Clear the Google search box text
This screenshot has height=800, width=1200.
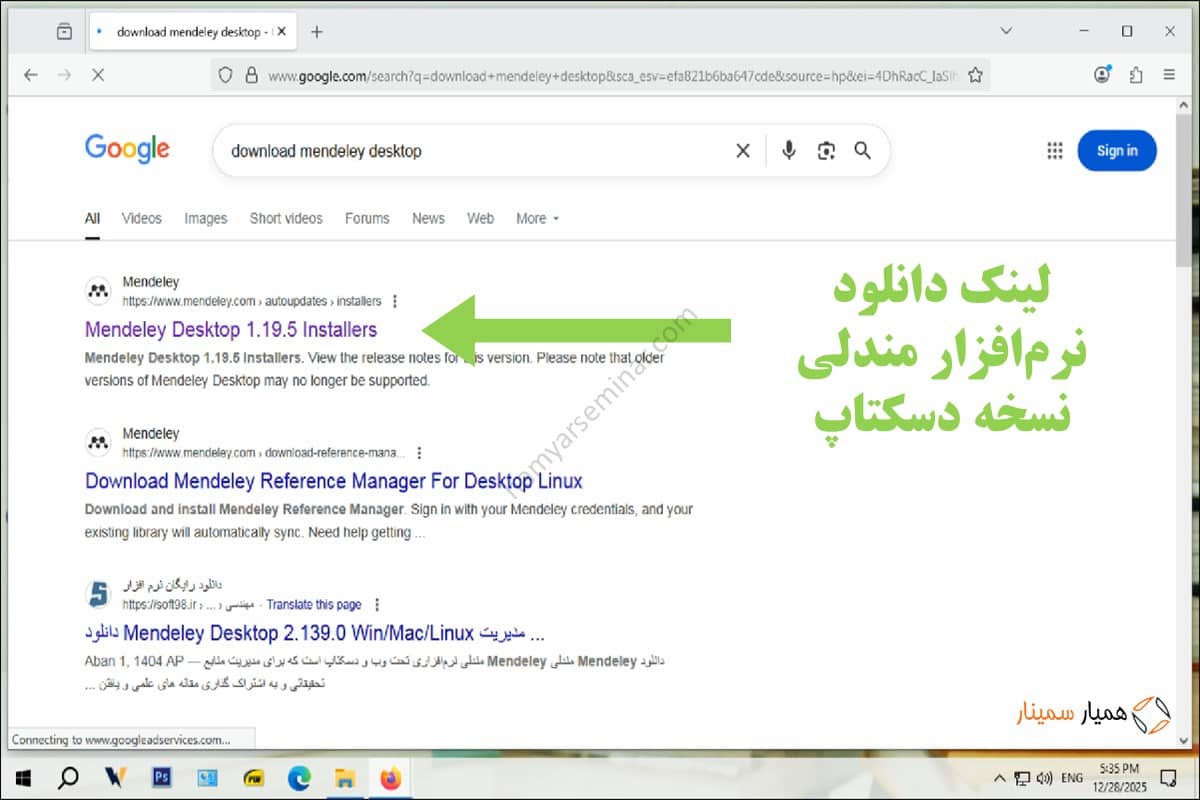(x=743, y=151)
